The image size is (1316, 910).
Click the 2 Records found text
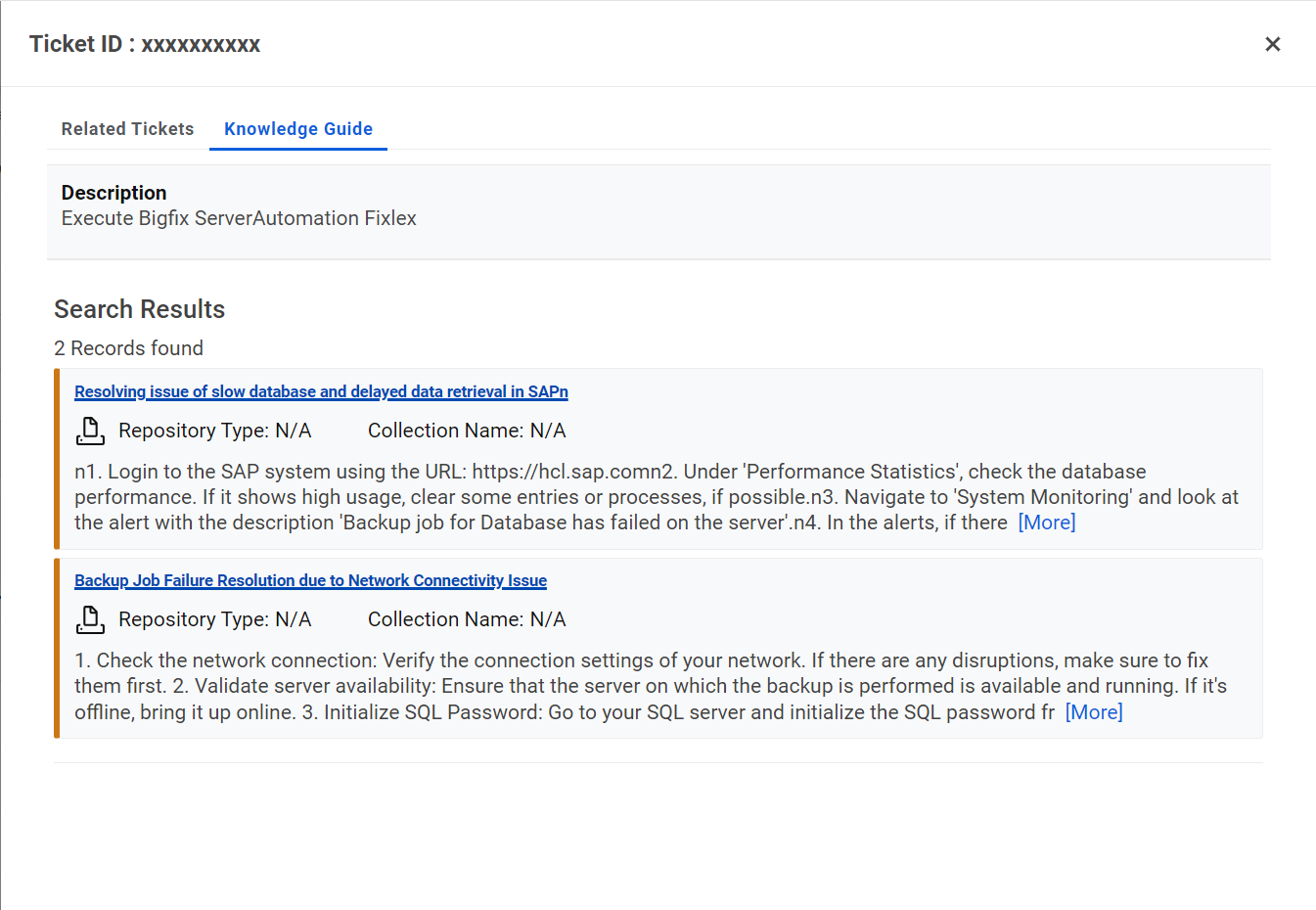click(128, 347)
